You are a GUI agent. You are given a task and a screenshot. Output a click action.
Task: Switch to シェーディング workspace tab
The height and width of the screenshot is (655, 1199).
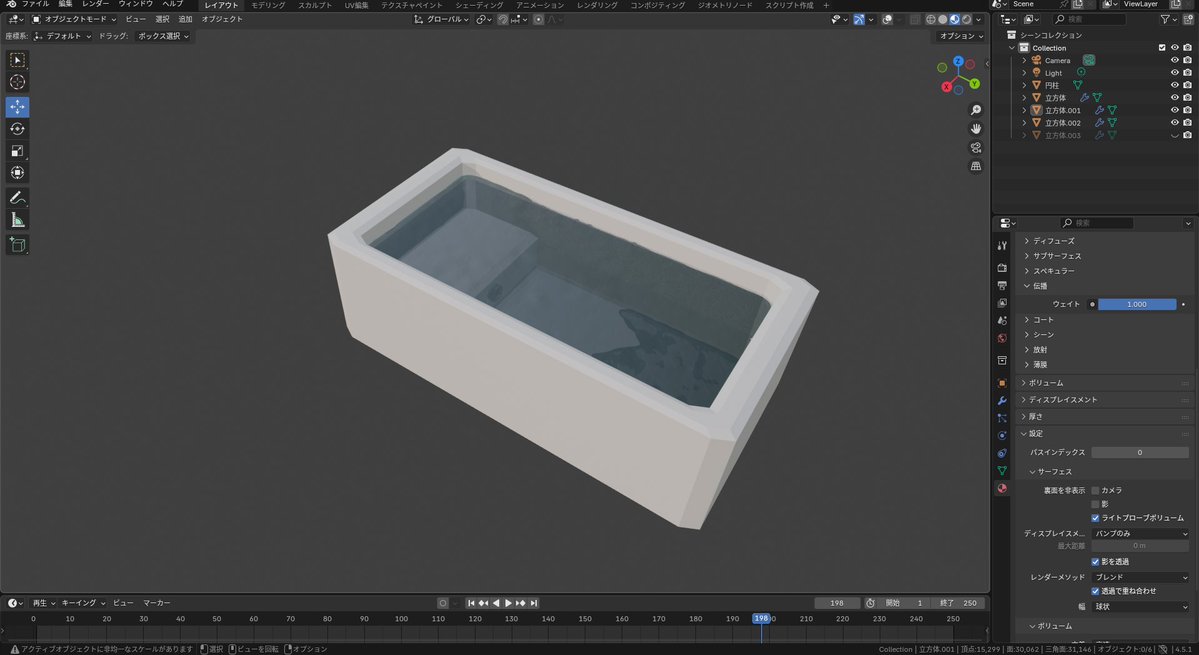tap(479, 5)
